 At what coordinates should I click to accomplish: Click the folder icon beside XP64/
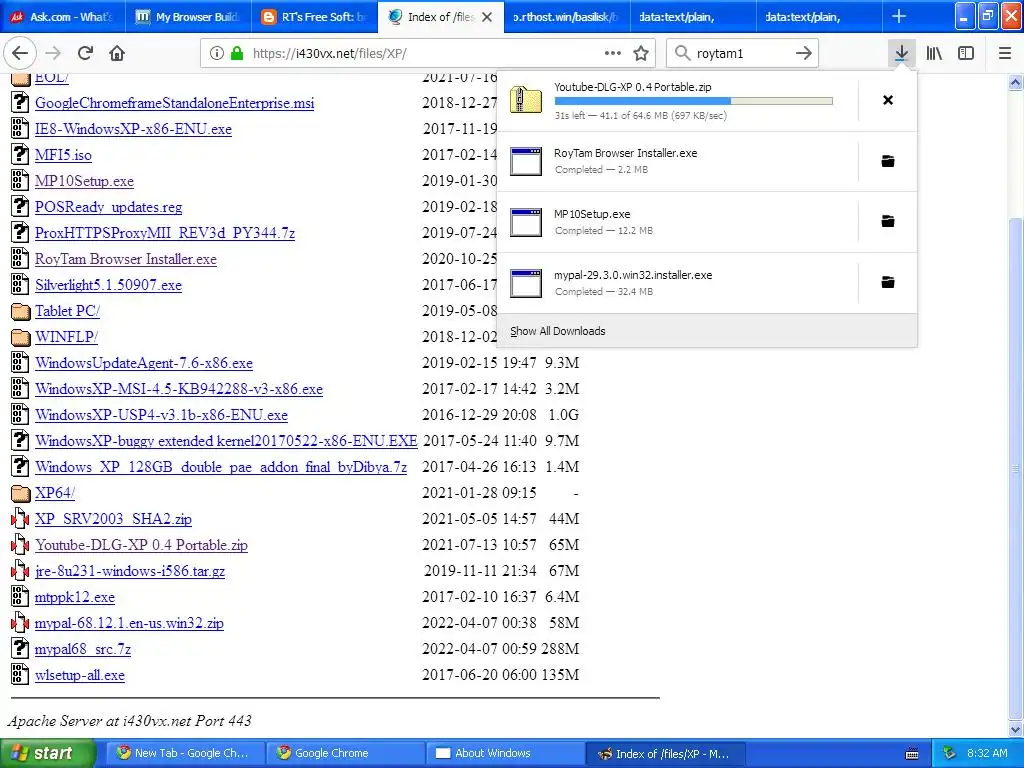20,493
